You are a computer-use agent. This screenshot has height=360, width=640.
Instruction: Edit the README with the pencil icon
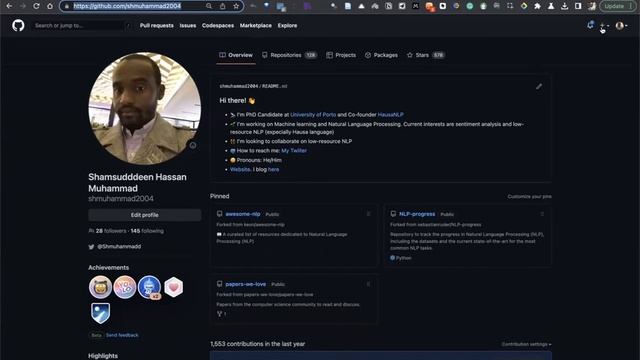coord(539,87)
